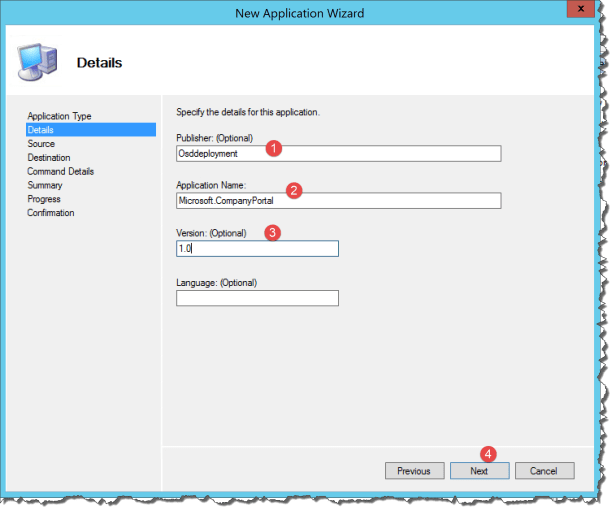This screenshot has width=616, height=513.
Task: Click the 'New Application Wizard' title bar
Action: (x=299, y=13)
